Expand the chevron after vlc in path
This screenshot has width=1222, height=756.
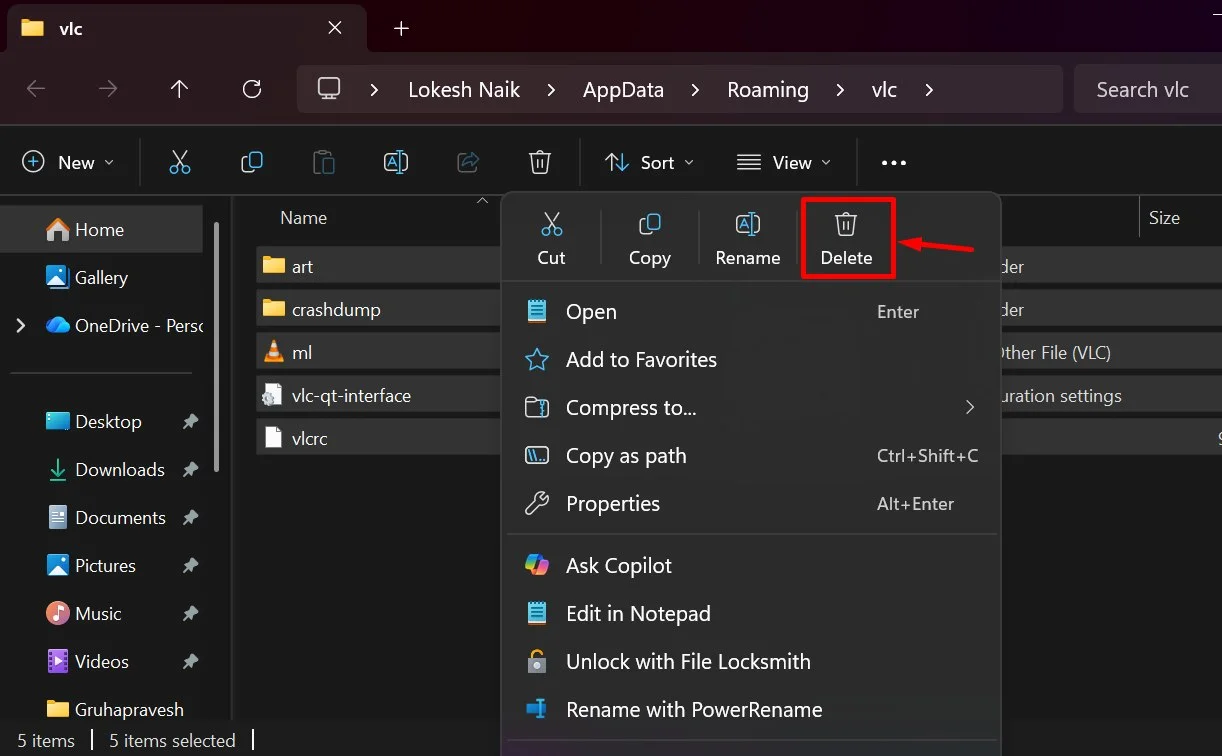(x=929, y=89)
